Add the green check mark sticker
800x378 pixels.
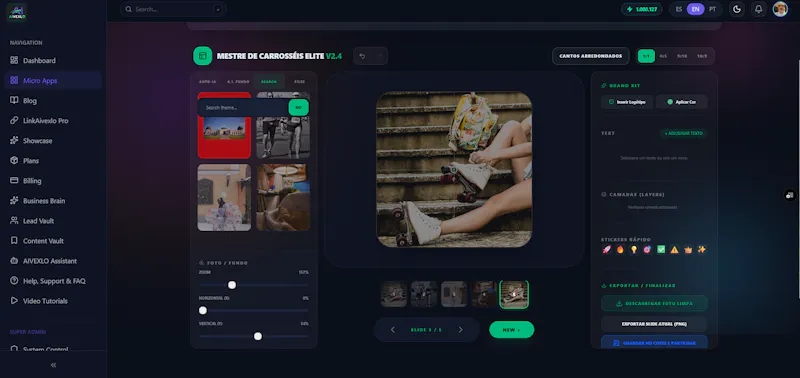coord(661,249)
